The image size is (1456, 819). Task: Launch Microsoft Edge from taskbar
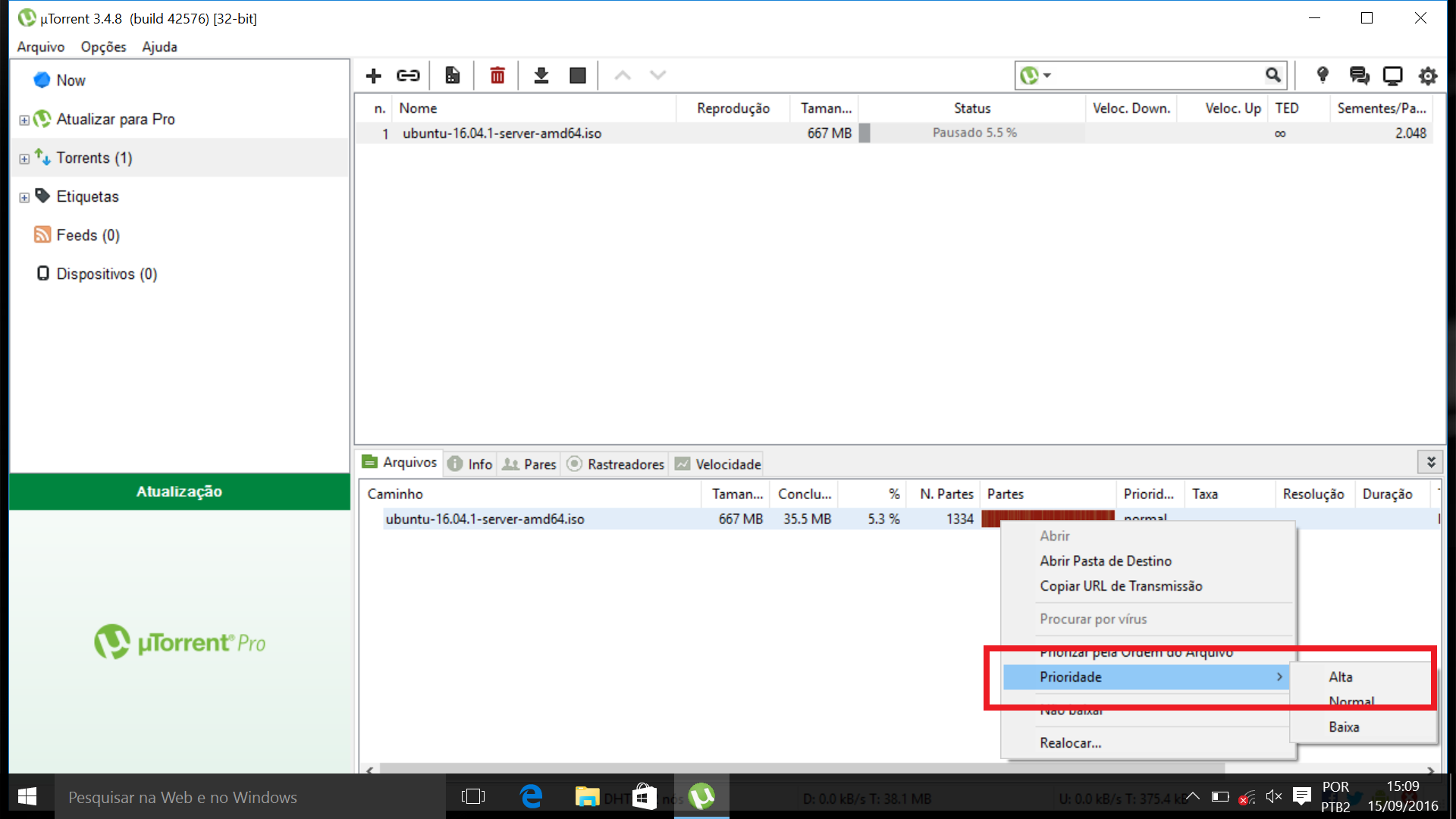(531, 796)
